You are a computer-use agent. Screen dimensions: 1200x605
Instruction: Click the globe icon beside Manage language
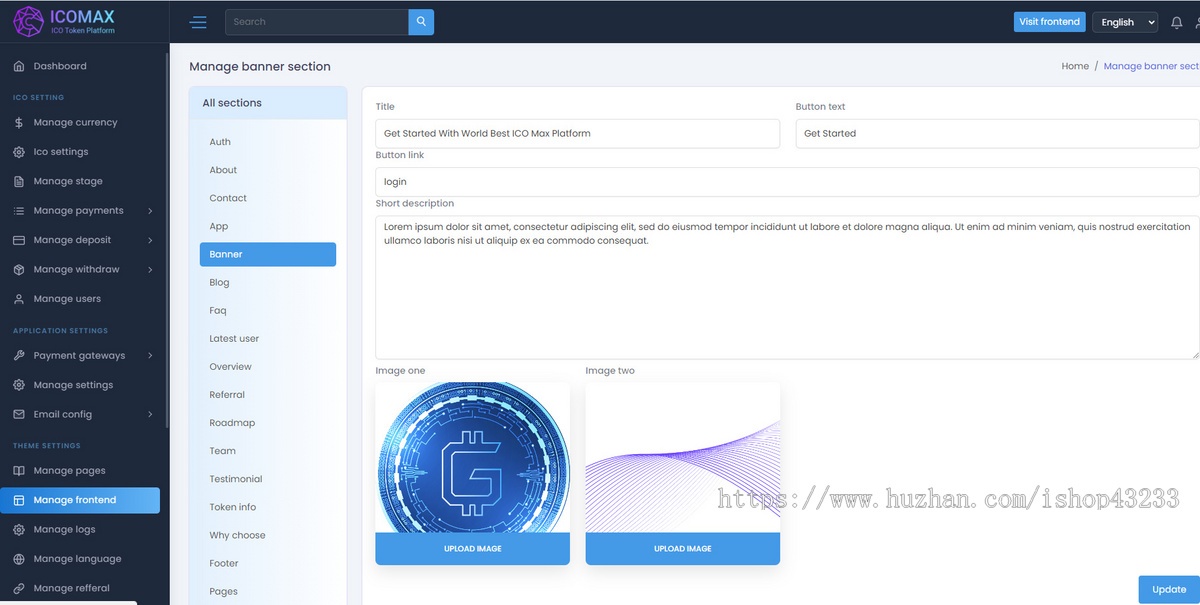coord(19,559)
